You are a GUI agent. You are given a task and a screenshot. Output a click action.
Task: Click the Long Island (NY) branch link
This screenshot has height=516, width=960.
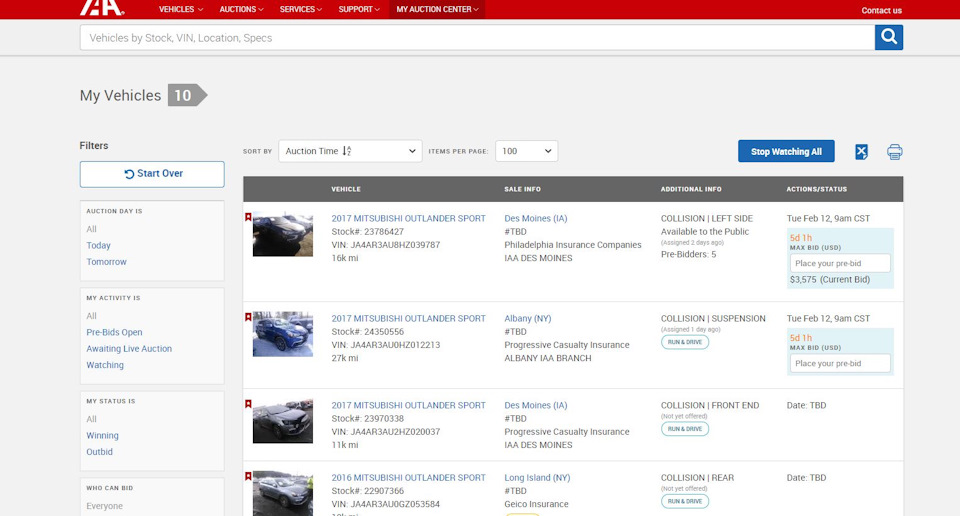537,478
